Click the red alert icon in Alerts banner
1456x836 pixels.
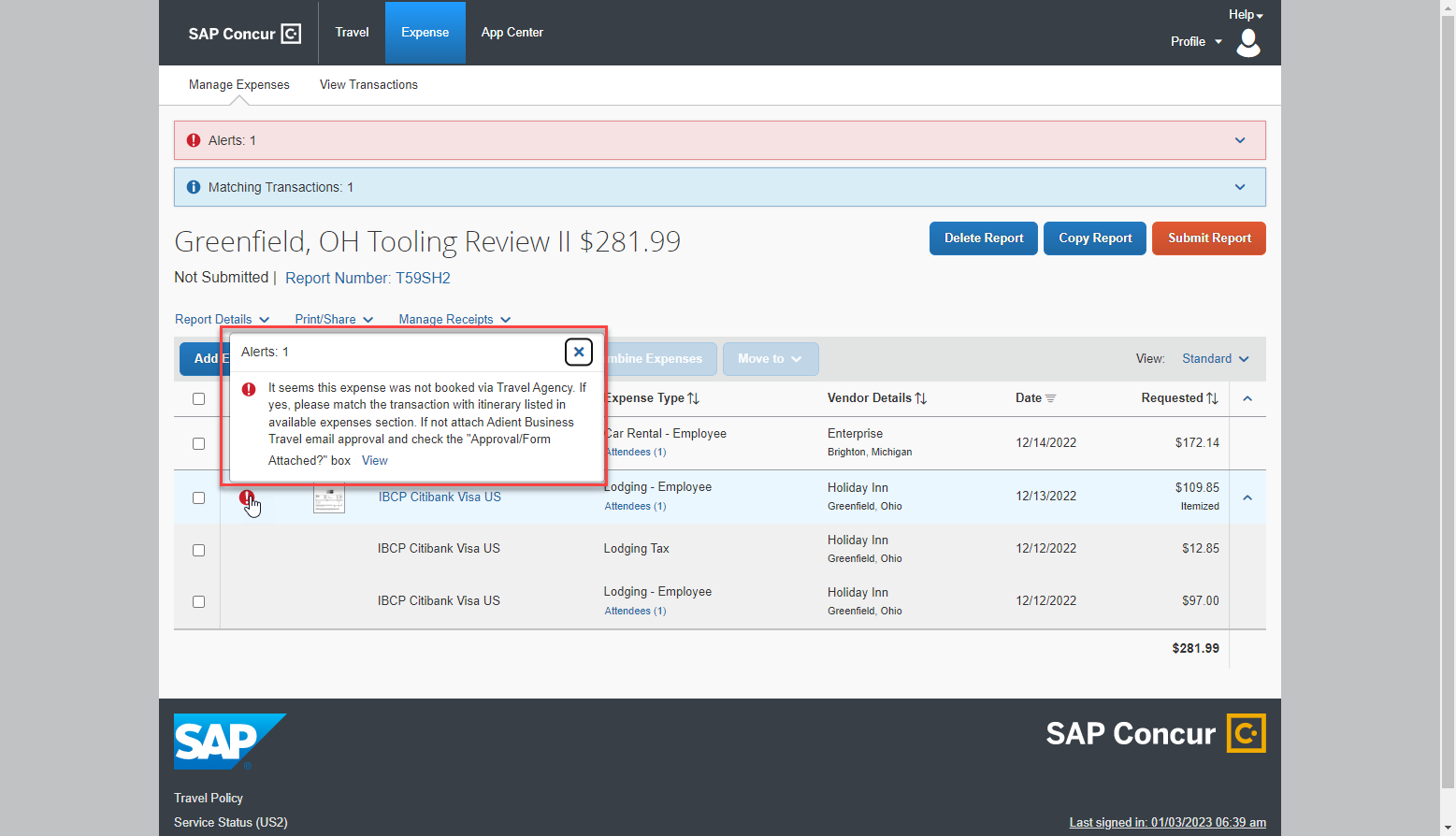pos(194,140)
